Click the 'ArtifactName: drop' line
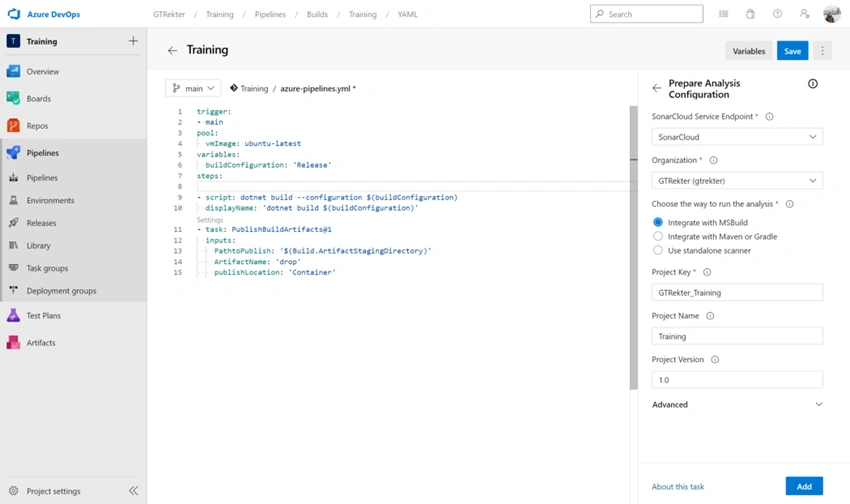The height and width of the screenshot is (504, 850). click(257, 262)
